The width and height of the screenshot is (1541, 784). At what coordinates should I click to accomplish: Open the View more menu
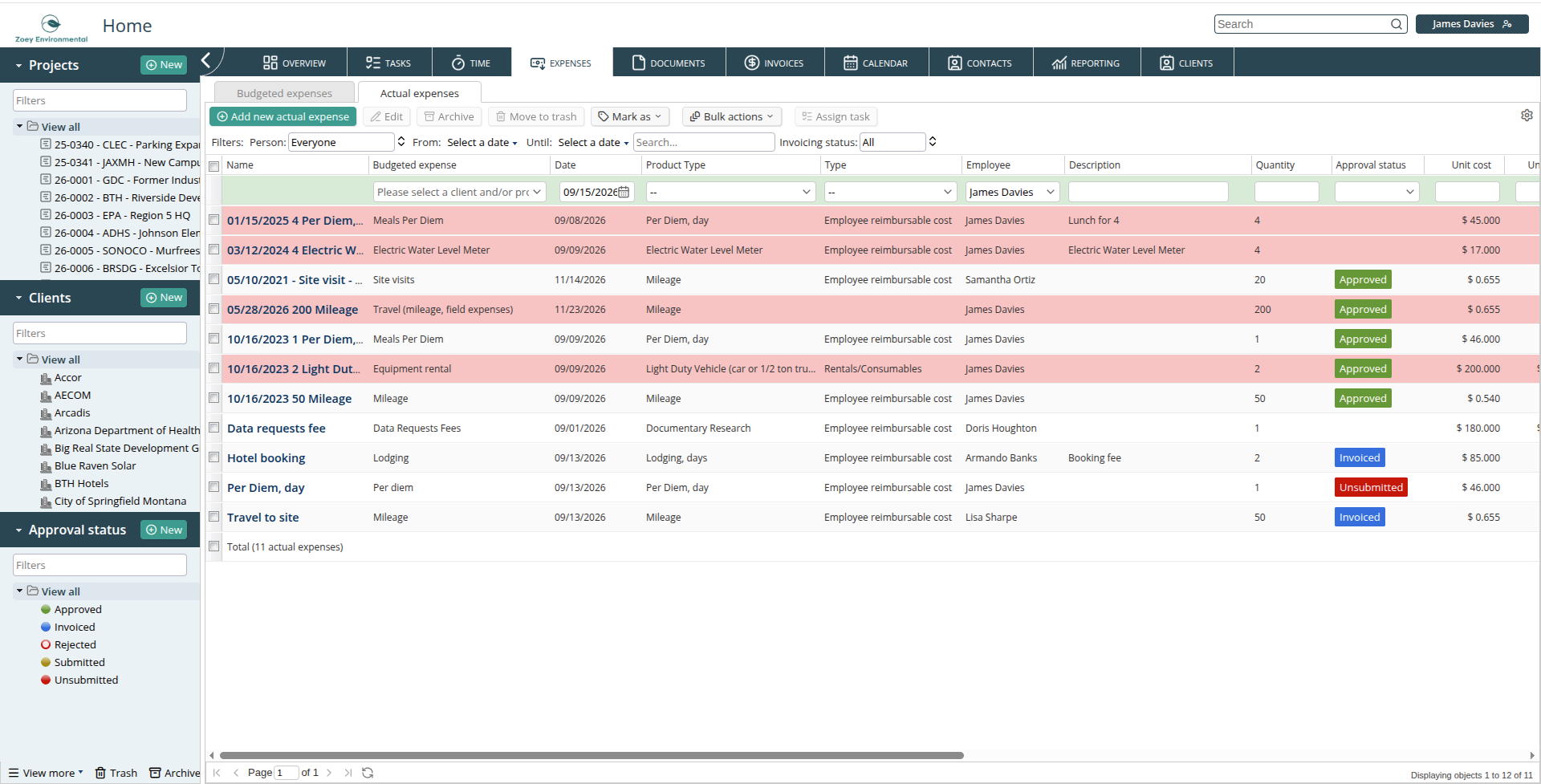(47, 773)
